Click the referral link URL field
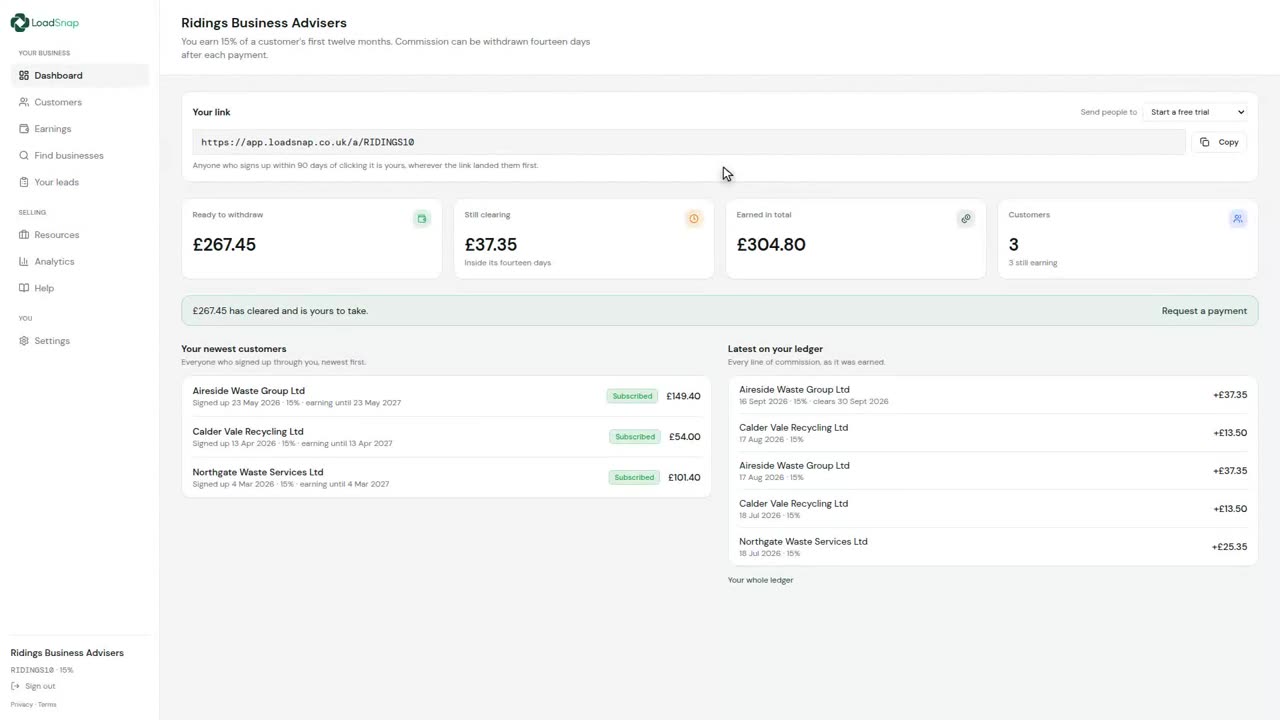1280x720 pixels. click(x=689, y=142)
